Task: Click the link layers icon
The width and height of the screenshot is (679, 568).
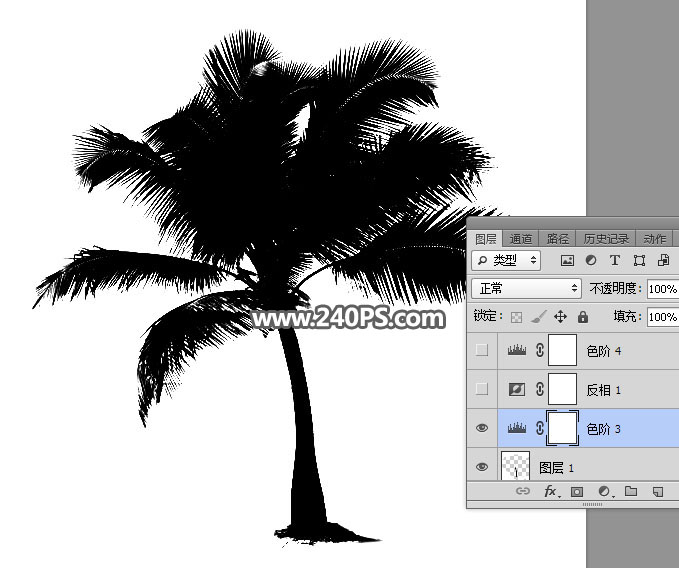Action: pyautogui.click(x=523, y=491)
